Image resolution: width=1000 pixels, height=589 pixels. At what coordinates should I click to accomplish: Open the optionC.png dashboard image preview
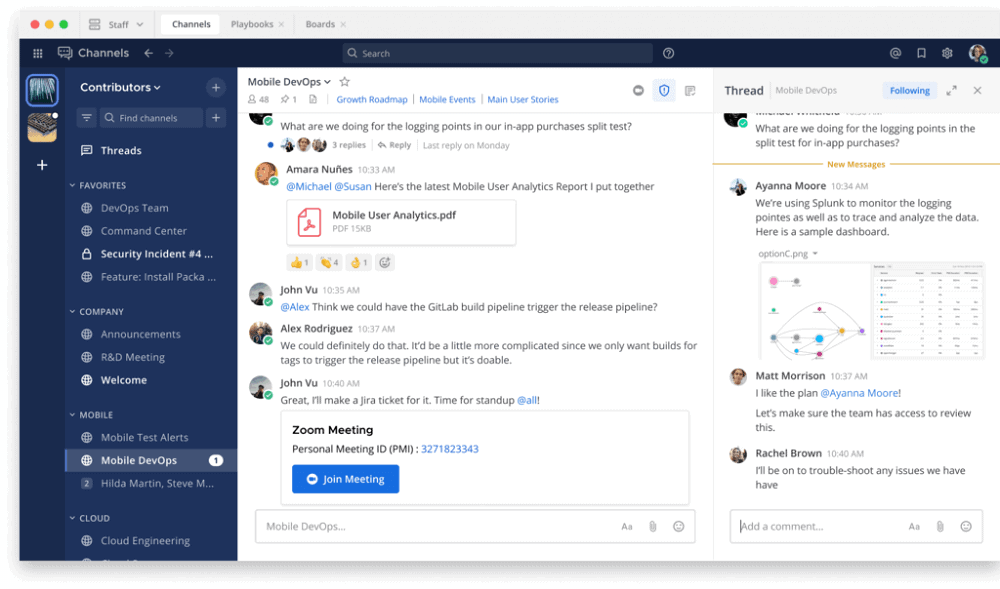871,311
